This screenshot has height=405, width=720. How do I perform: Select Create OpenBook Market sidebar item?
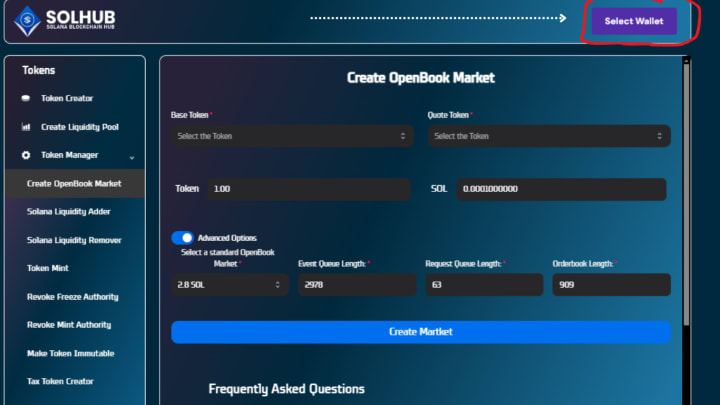coord(75,184)
